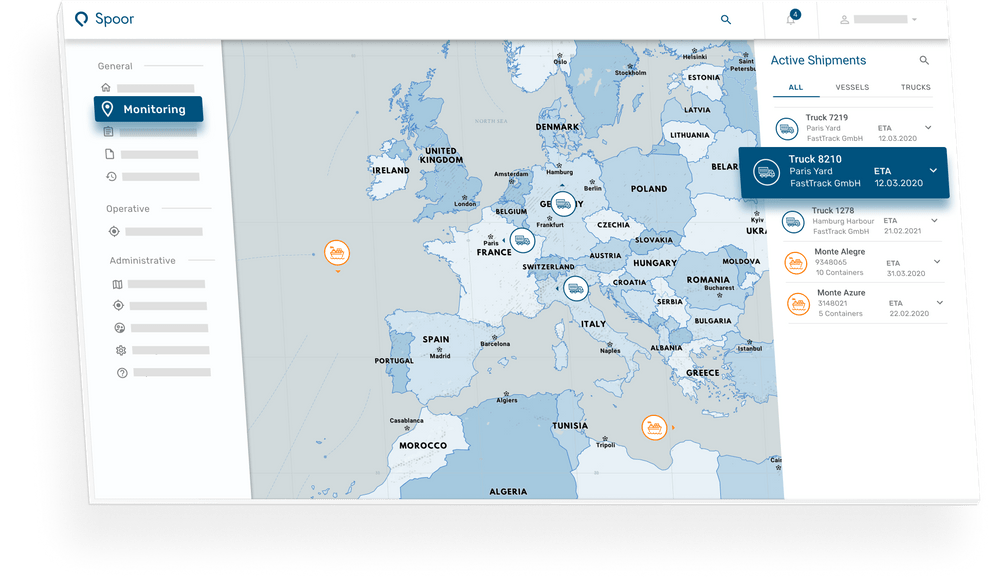The image size is (1000, 581).
Task: Expand the Monte Azure shipment chevron
Action: click(x=940, y=302)
